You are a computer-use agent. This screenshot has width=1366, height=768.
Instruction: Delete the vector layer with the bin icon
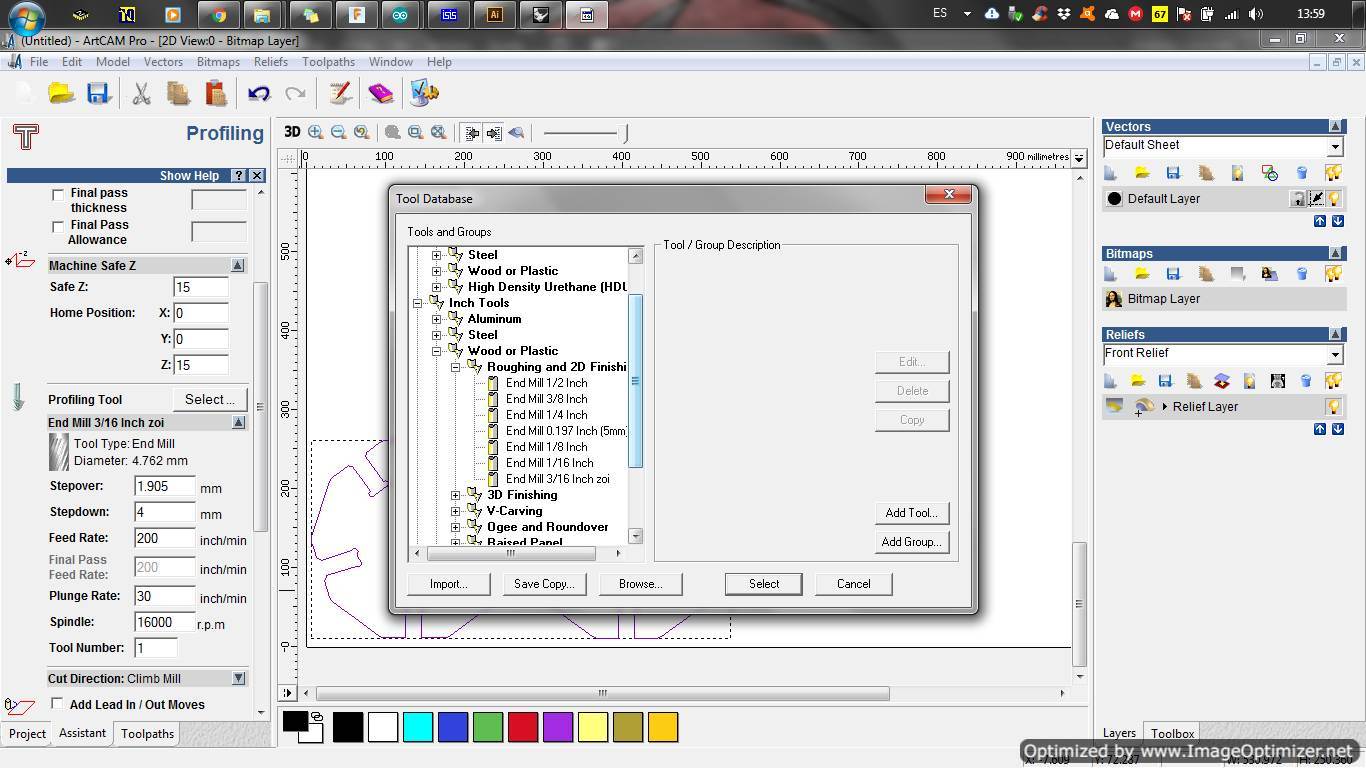[x=1302, y=173]
